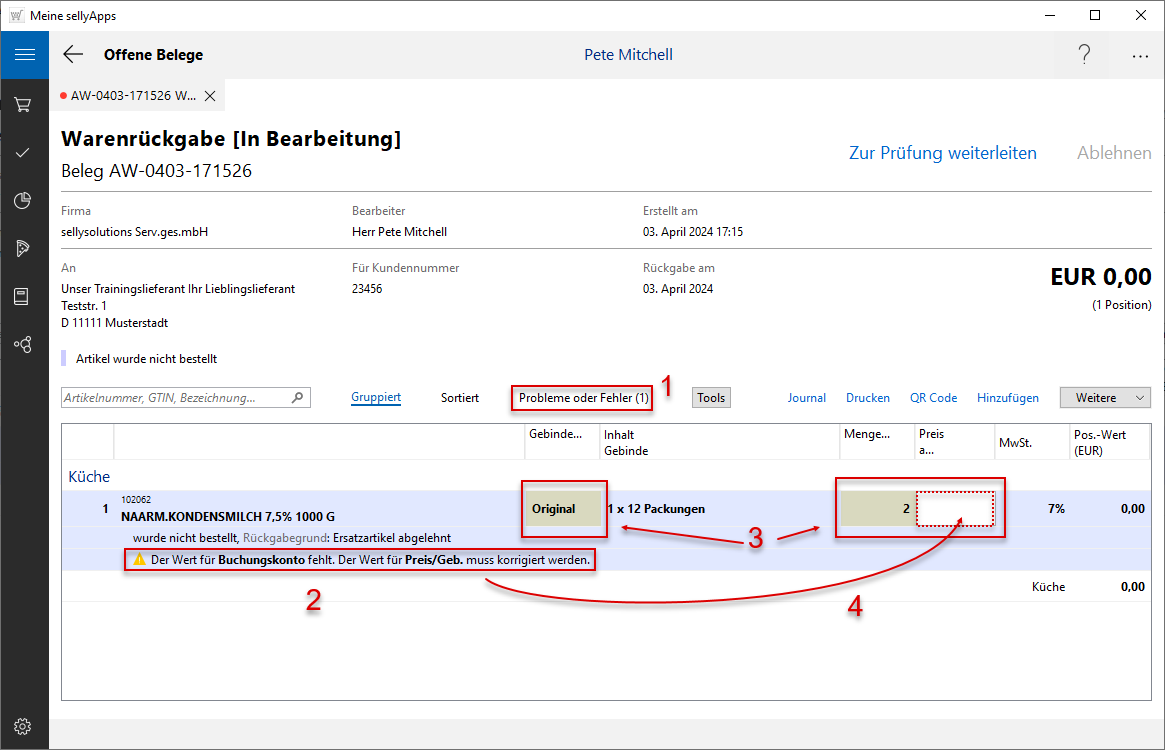
Task: Switch to Gruppiert view
Action: [376, 398]
